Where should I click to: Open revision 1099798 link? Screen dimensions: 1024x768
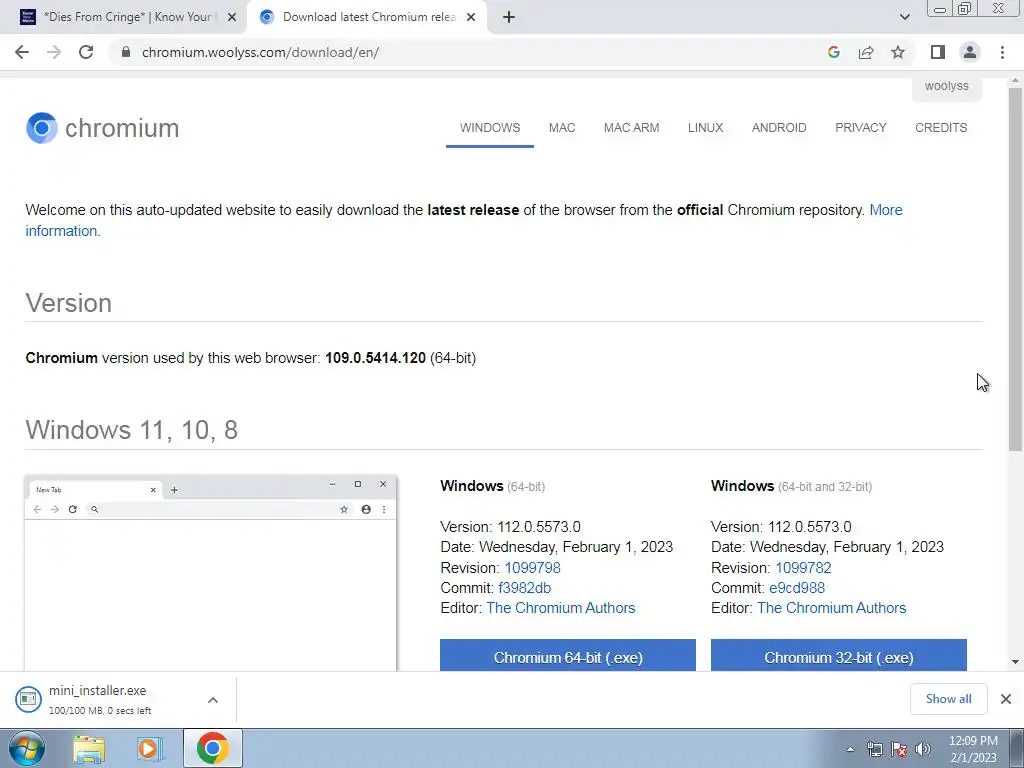click(532, 568)
